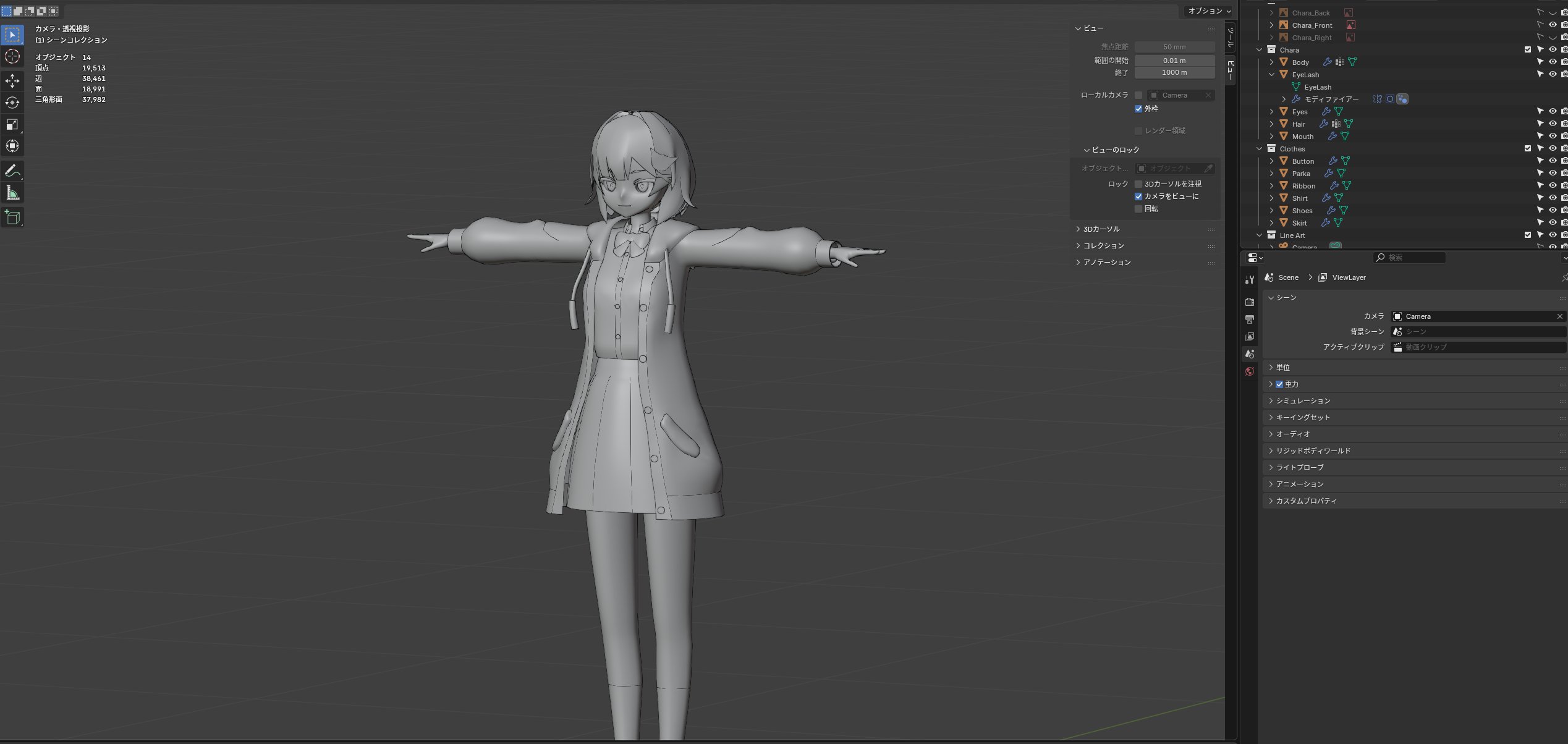Click the 焦点距離 50 mm field

click(x=1174, y=47)
